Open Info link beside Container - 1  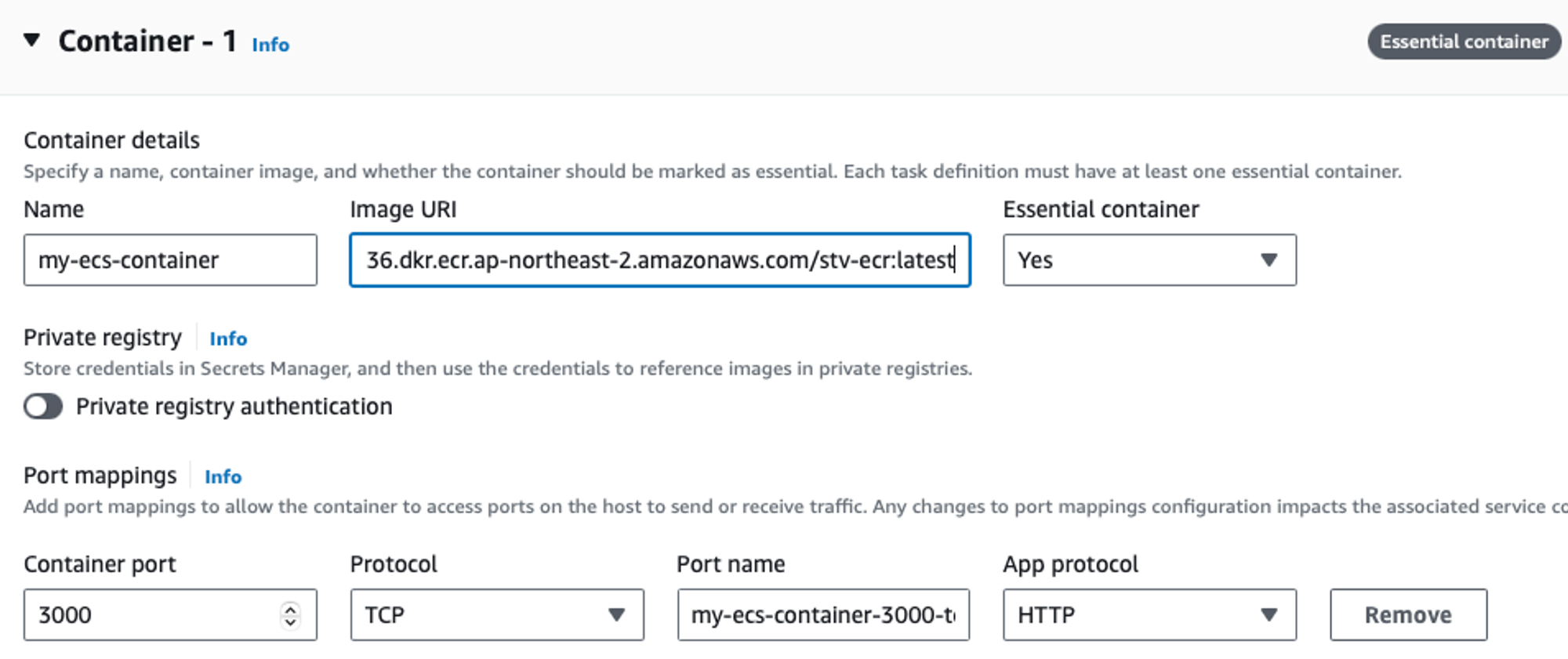(270, 45)
